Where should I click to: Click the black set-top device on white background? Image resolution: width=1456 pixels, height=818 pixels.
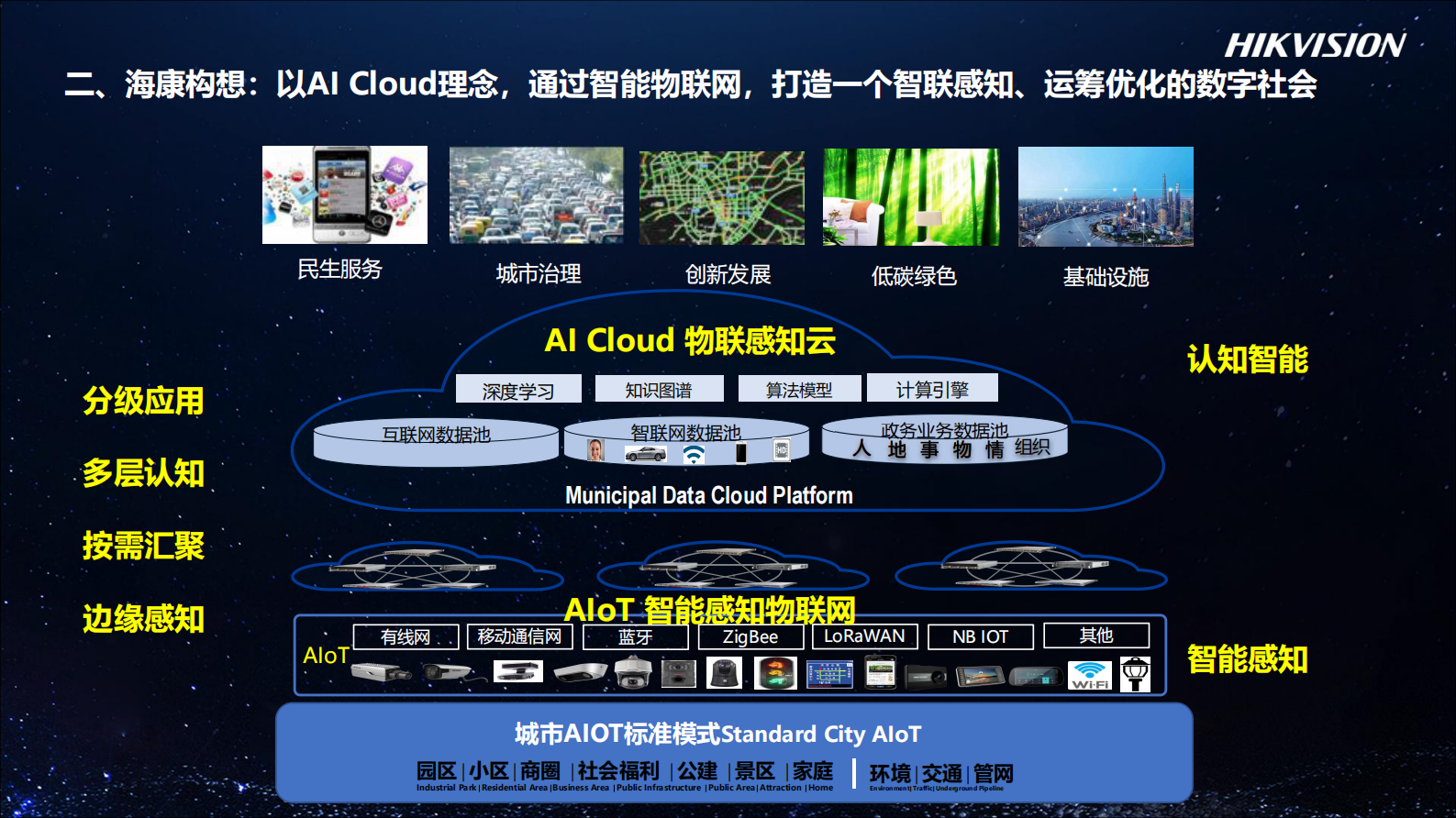(x=518, y=672)
